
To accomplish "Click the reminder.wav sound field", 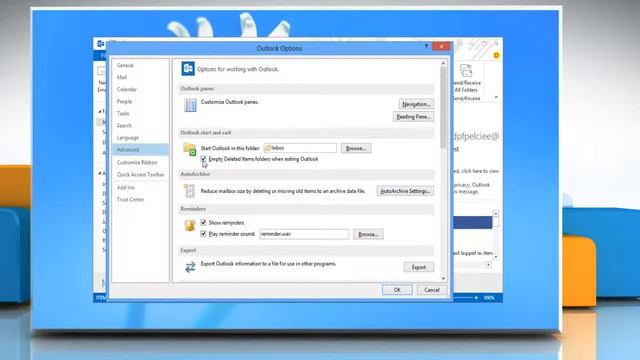I will (x=304, y=234).
